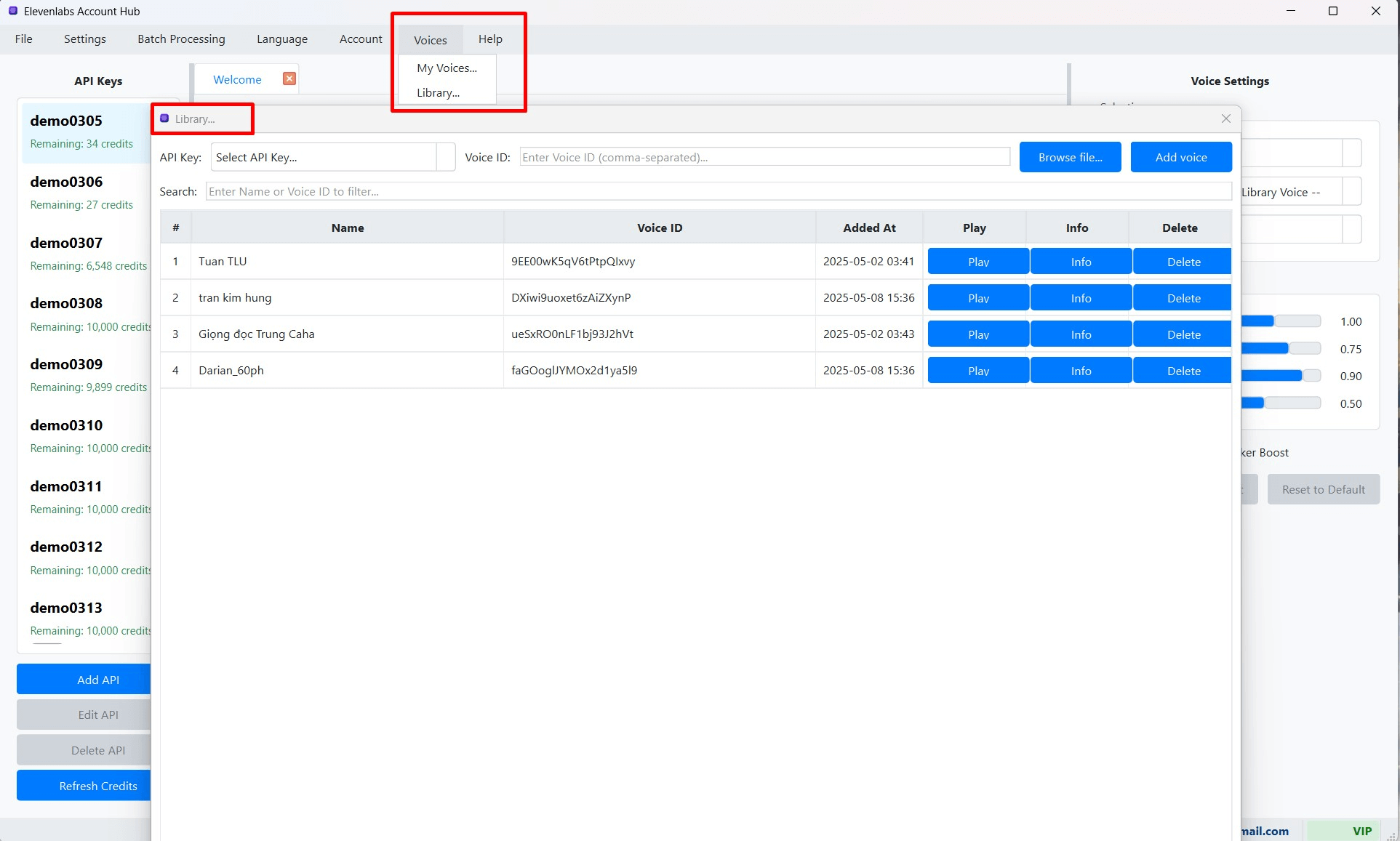This screenshot has width=1400, height=841.
Task: Click the Refresh Credits button
Action: coord(84,786)
